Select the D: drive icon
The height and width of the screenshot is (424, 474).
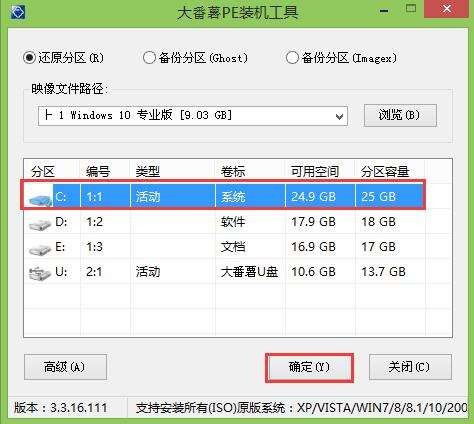[40, 224]
